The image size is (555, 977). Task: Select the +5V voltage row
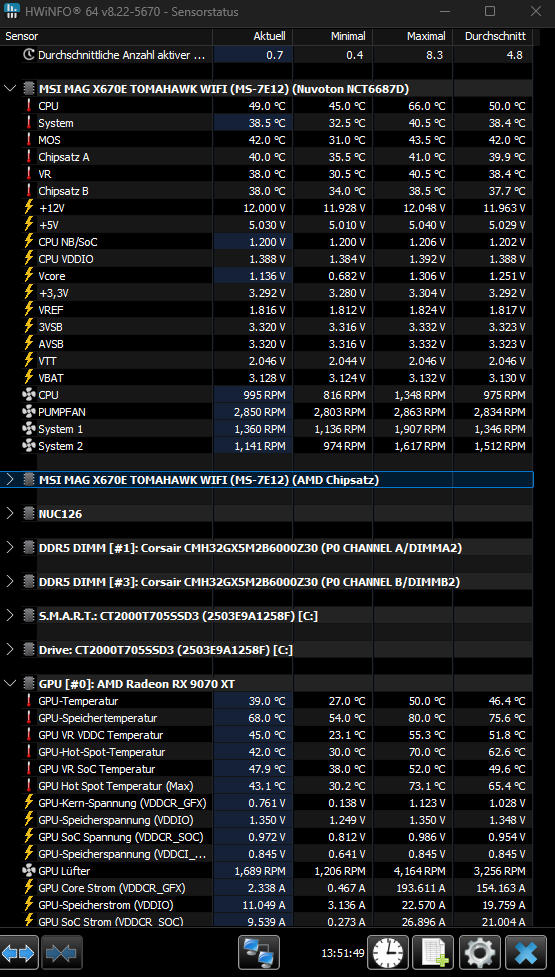[267, 225]
